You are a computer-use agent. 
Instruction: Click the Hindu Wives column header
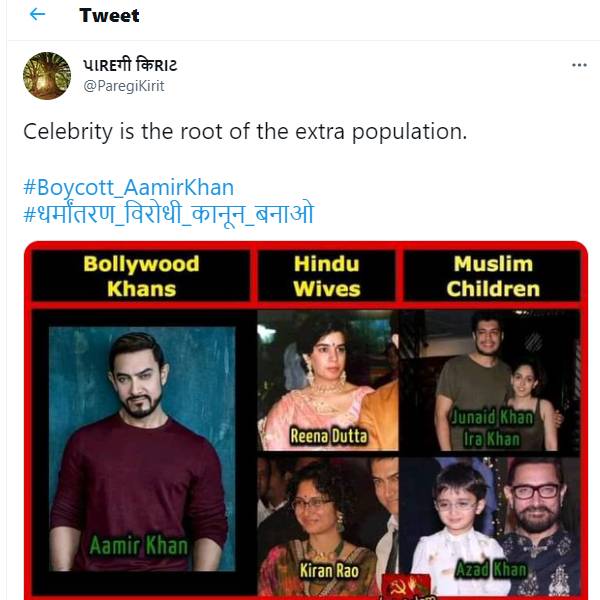tap(327, 276)
